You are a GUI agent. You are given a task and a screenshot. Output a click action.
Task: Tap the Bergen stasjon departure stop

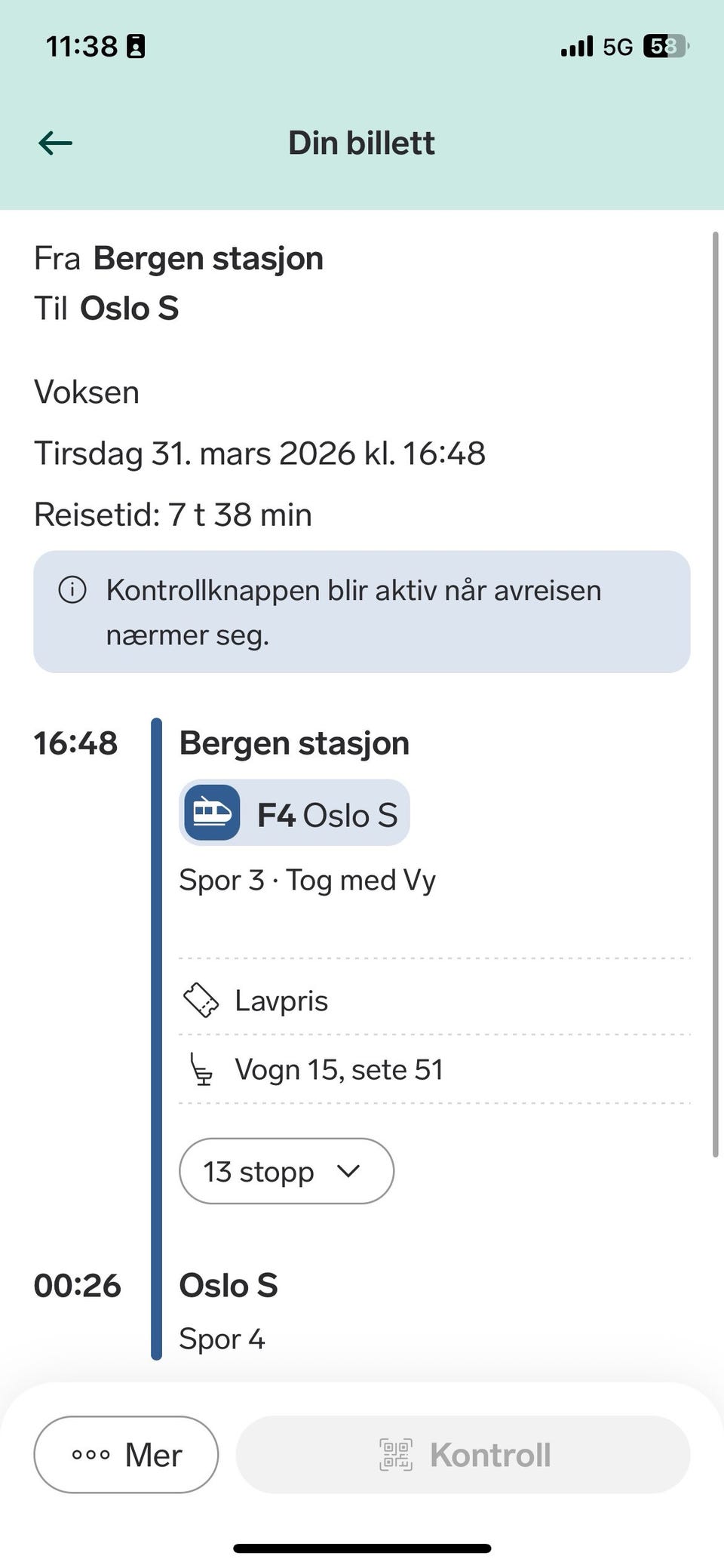click(294, 743)
